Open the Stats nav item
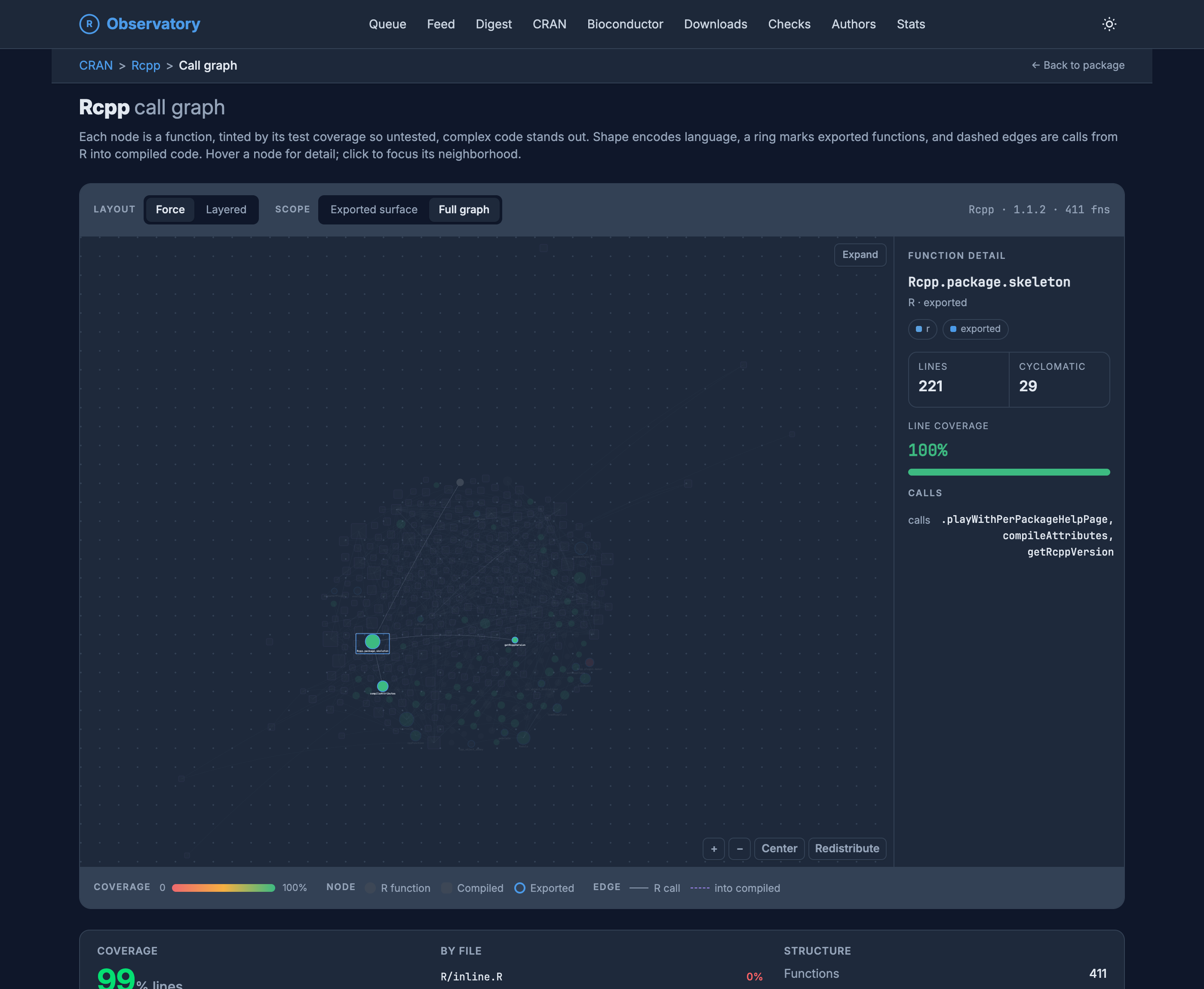This screenshot has width=1204, height=989. [911, 24]
